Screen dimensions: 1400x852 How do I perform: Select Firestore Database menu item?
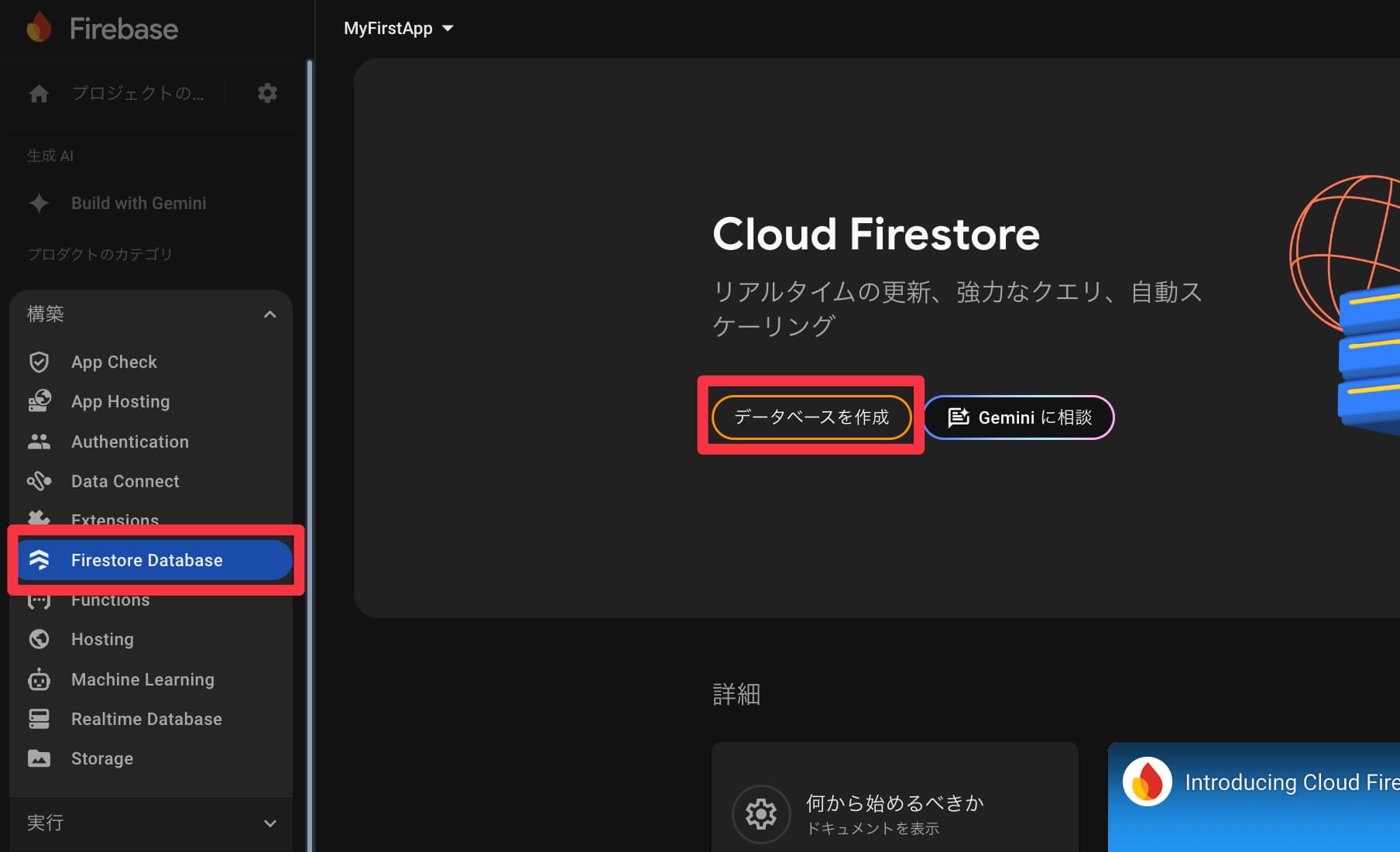coord(155,560)
